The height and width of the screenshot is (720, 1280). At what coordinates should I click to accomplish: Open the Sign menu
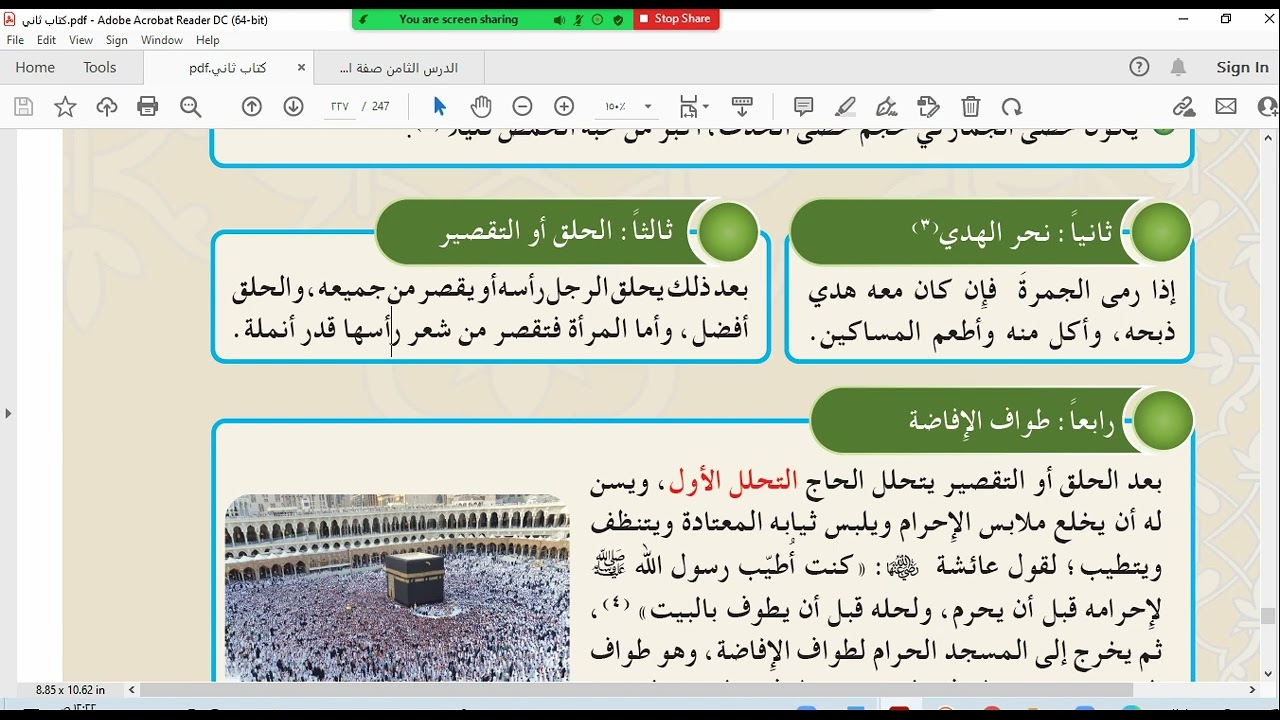pos(117,40)
